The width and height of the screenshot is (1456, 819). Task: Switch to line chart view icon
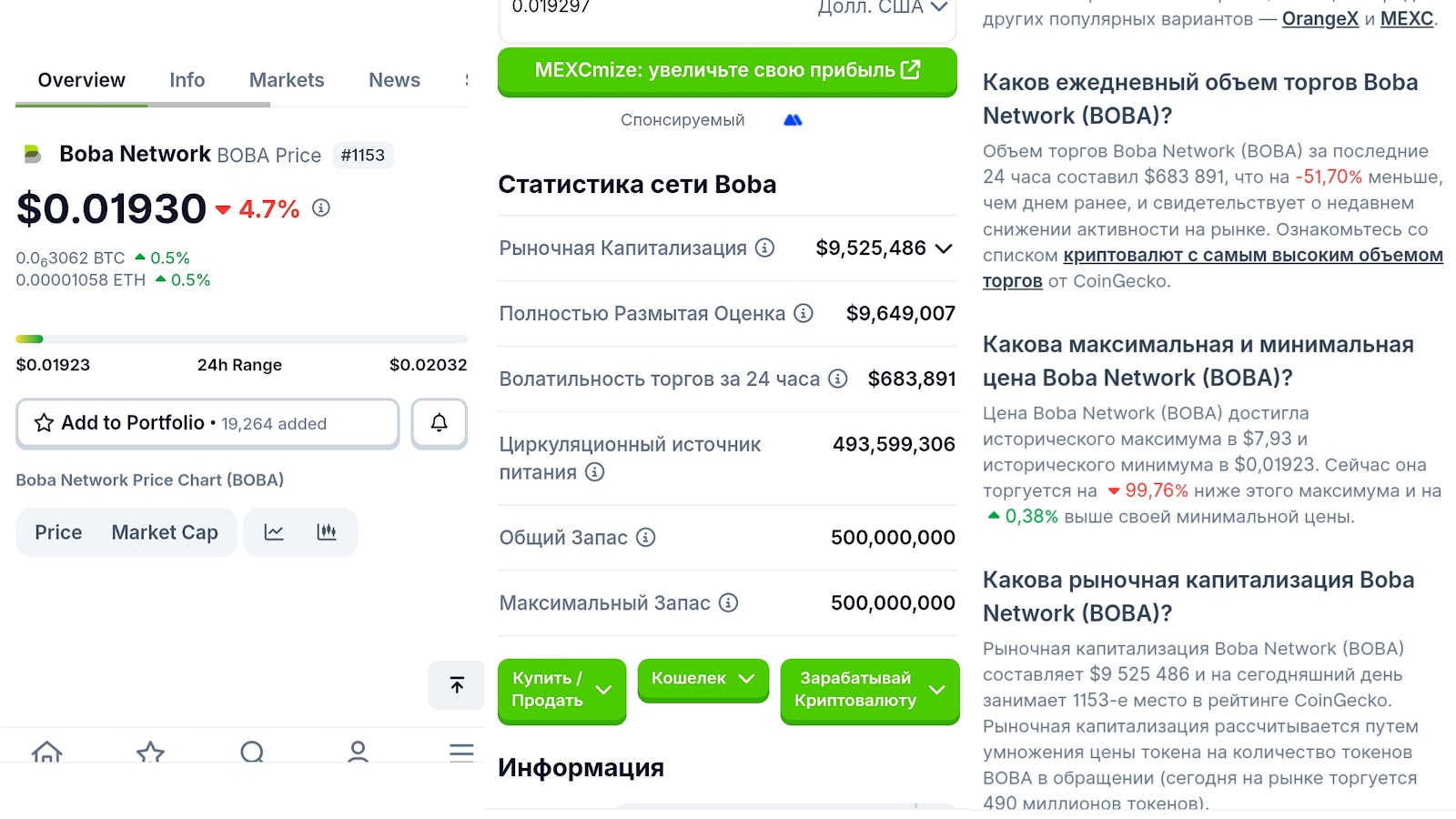point(274,532)
